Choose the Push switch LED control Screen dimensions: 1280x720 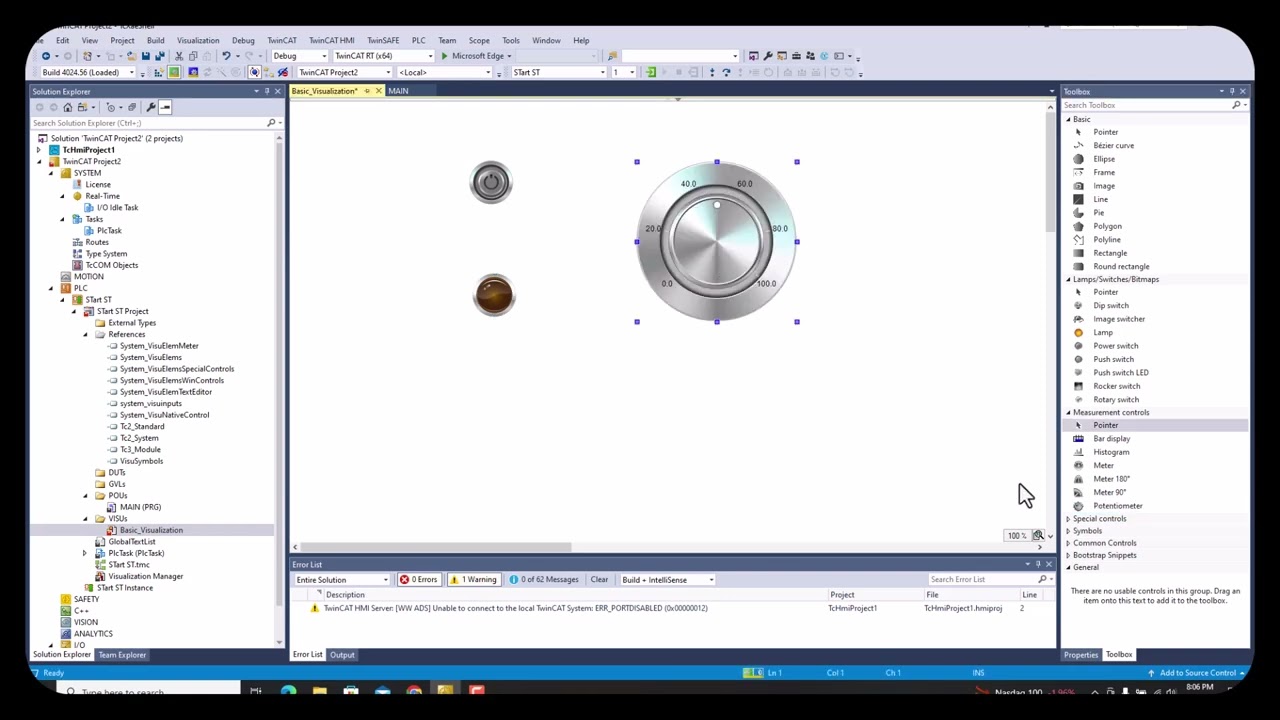click(1120, 373)
